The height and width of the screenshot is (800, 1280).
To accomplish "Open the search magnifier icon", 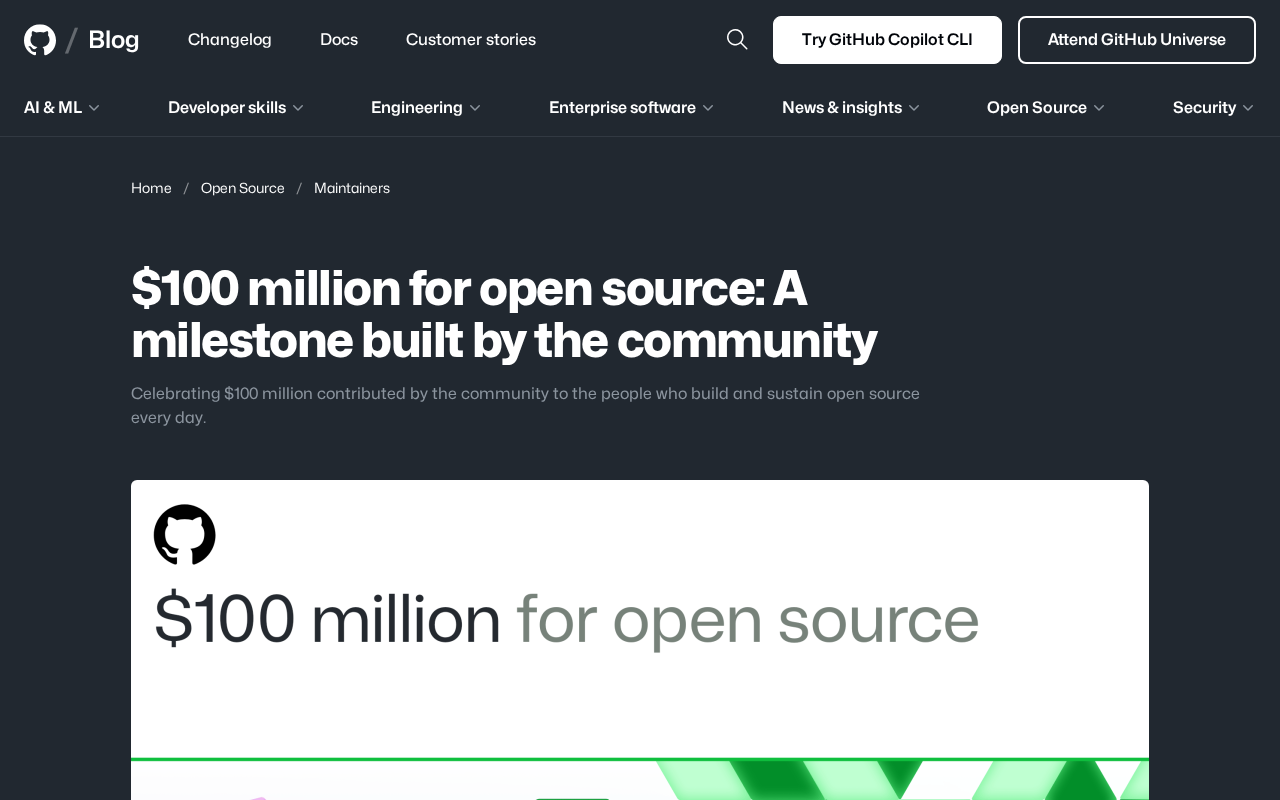I will [737, 40].
